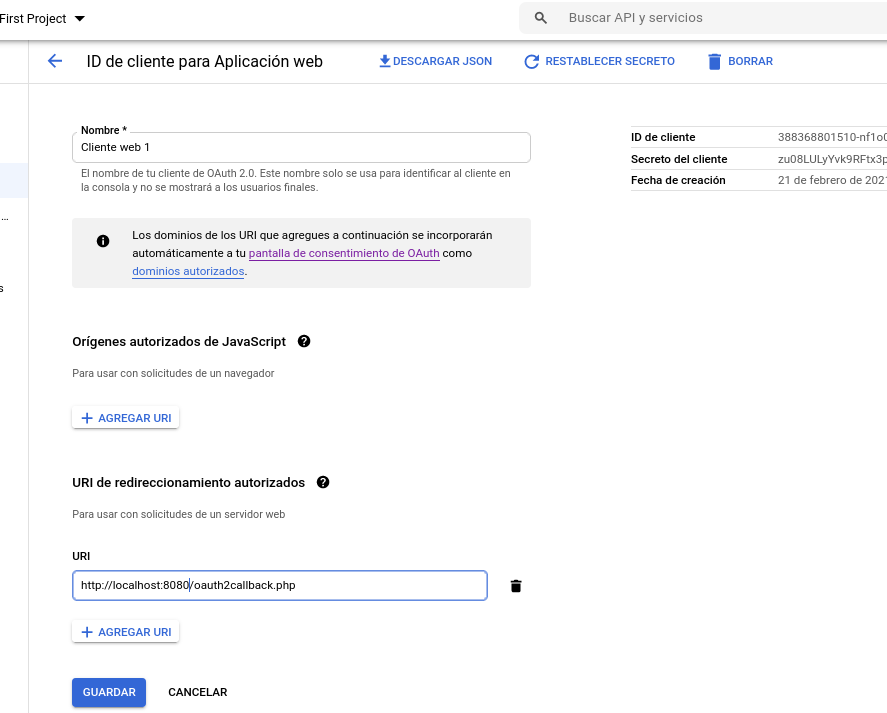Open help for URI de redireccionamiento autorizados
This screenshot has width=887, height=713.
(322, 482)
